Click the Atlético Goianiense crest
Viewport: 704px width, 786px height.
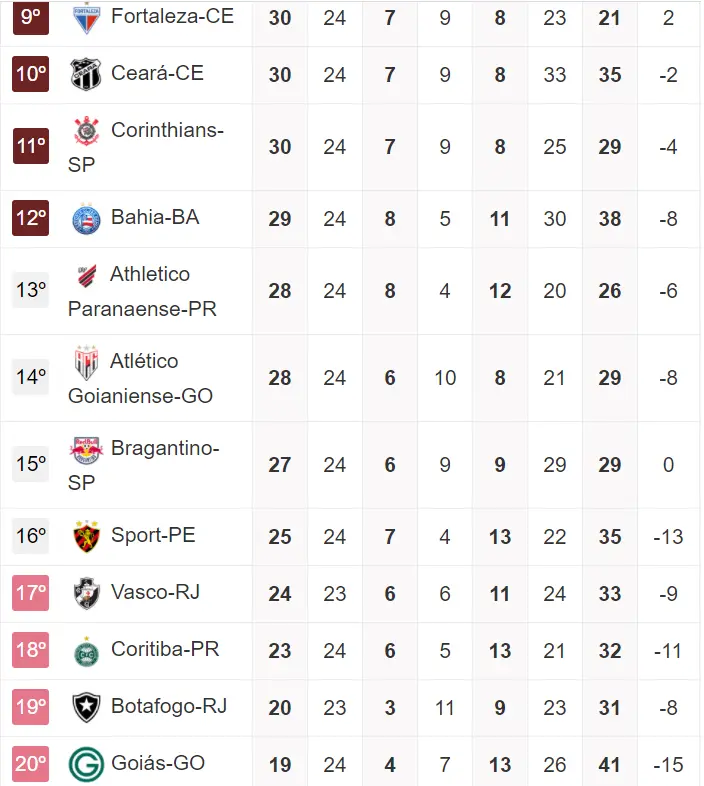[x=86, y=362]
